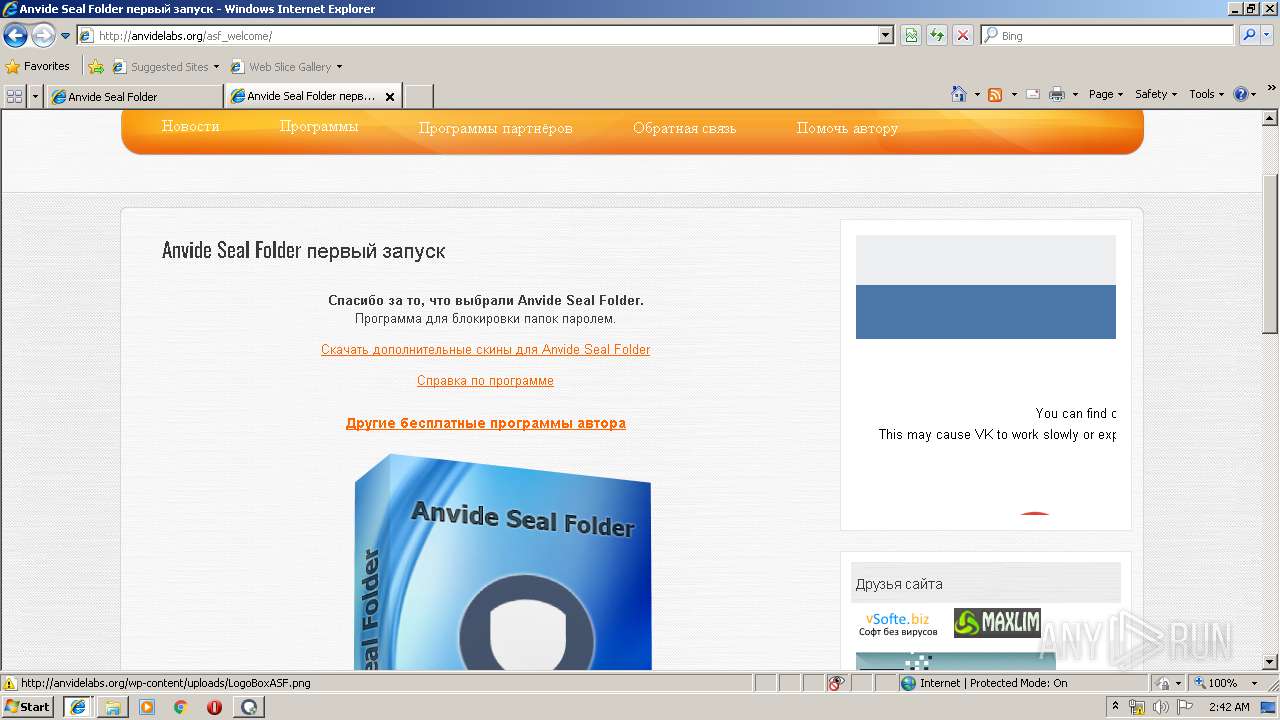Open the Обратная связь navigation item
The image size is (1280, 720).
tap(684, 128)
